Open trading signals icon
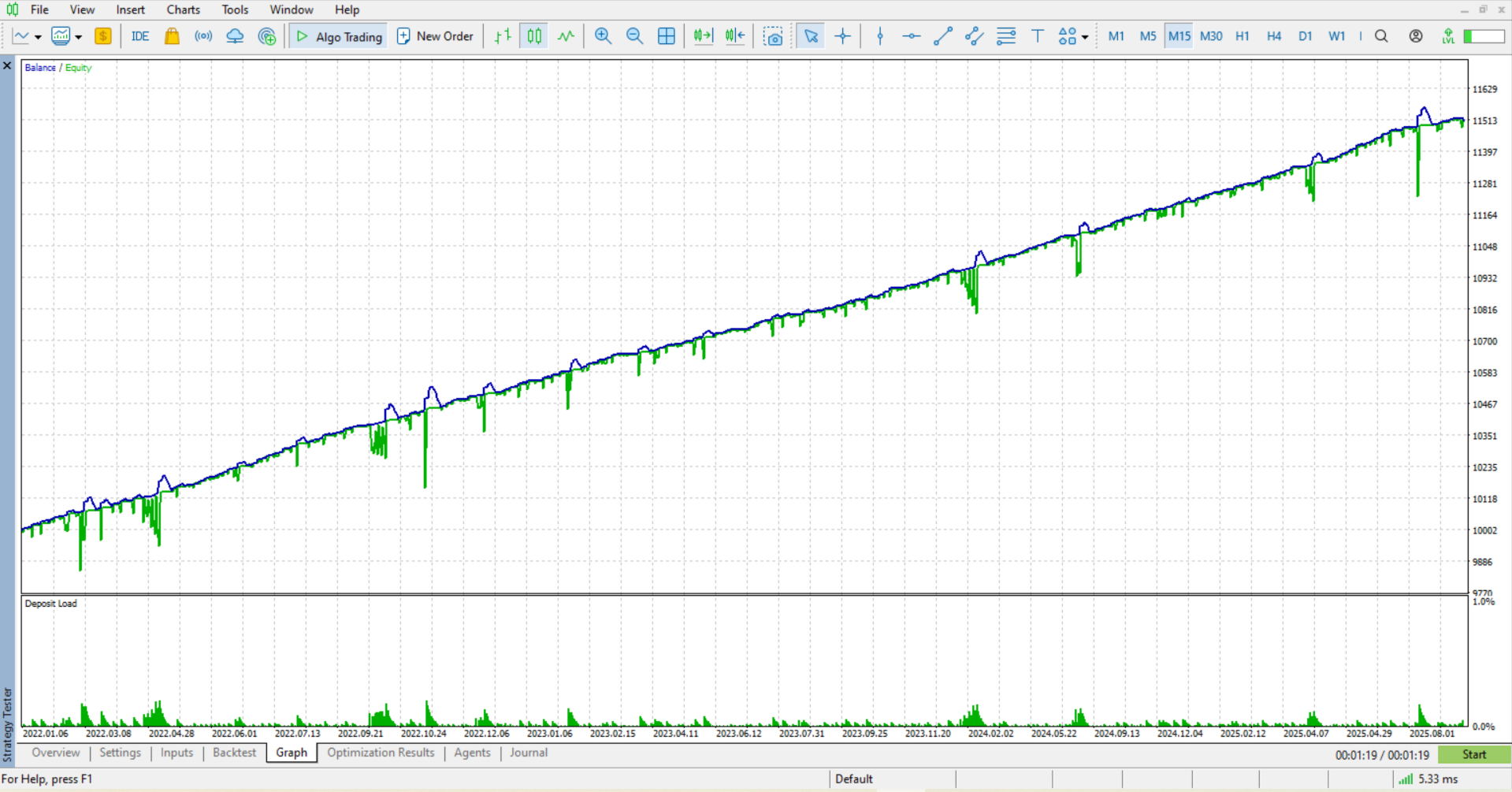The width and height of the screenshot is (1512, 792). pyautogui.click(x=203, y=36)
